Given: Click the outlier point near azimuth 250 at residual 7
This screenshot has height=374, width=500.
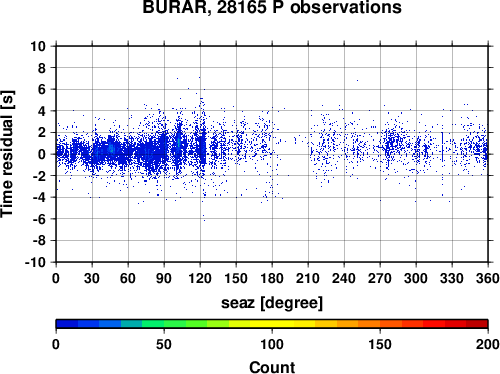Looking at the screenshot, I should [357, 80].
